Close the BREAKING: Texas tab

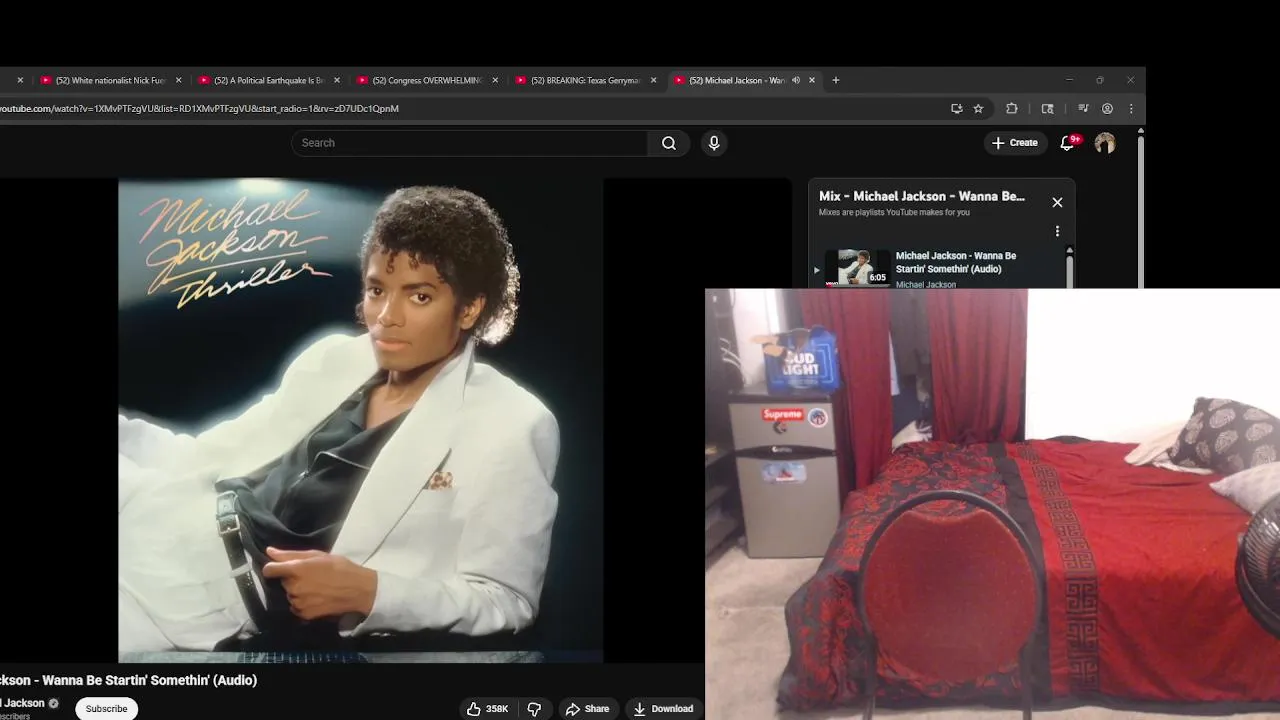(x=653, y=80)
